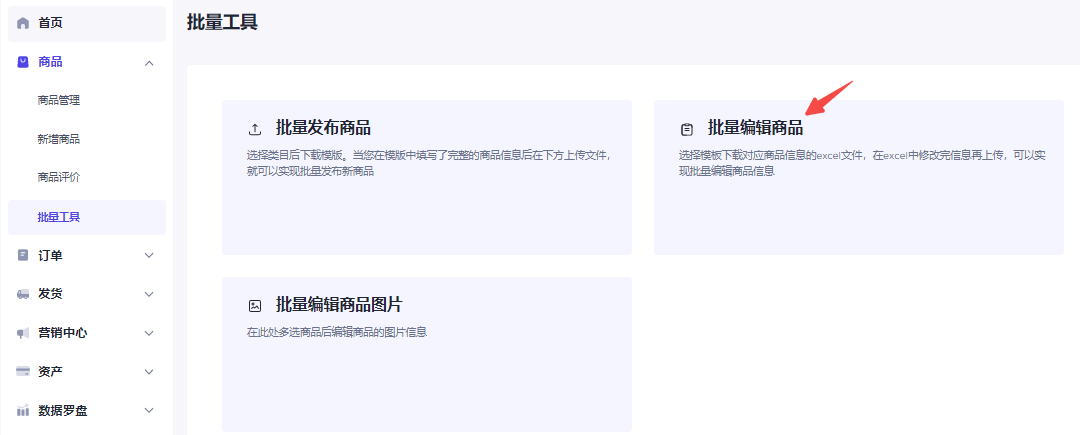1080x435 pixels.
Task: Click the home icon beside 首页
Action: click(23, 23)
